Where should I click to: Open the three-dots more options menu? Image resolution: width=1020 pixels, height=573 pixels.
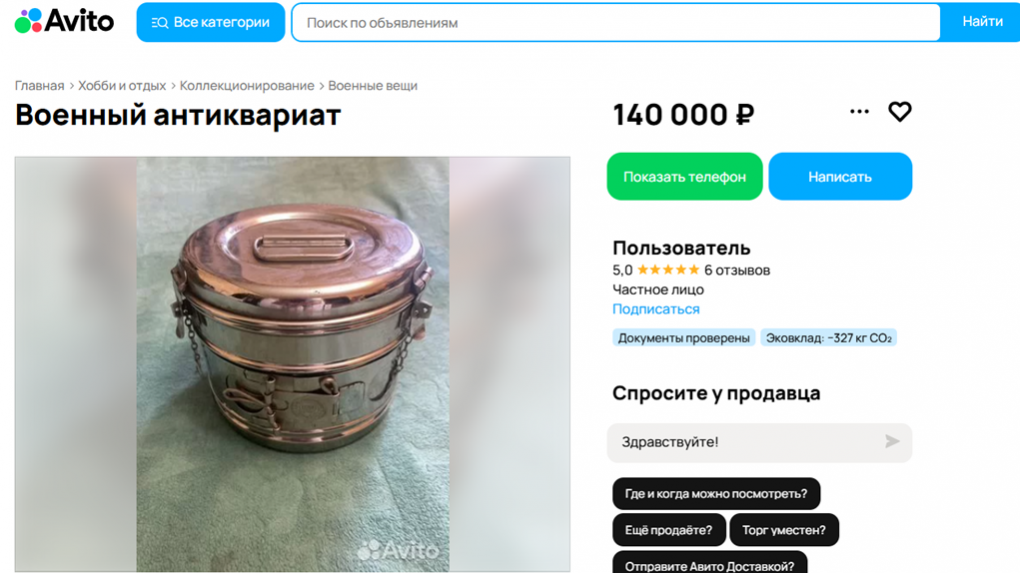[x=859, y=112]
